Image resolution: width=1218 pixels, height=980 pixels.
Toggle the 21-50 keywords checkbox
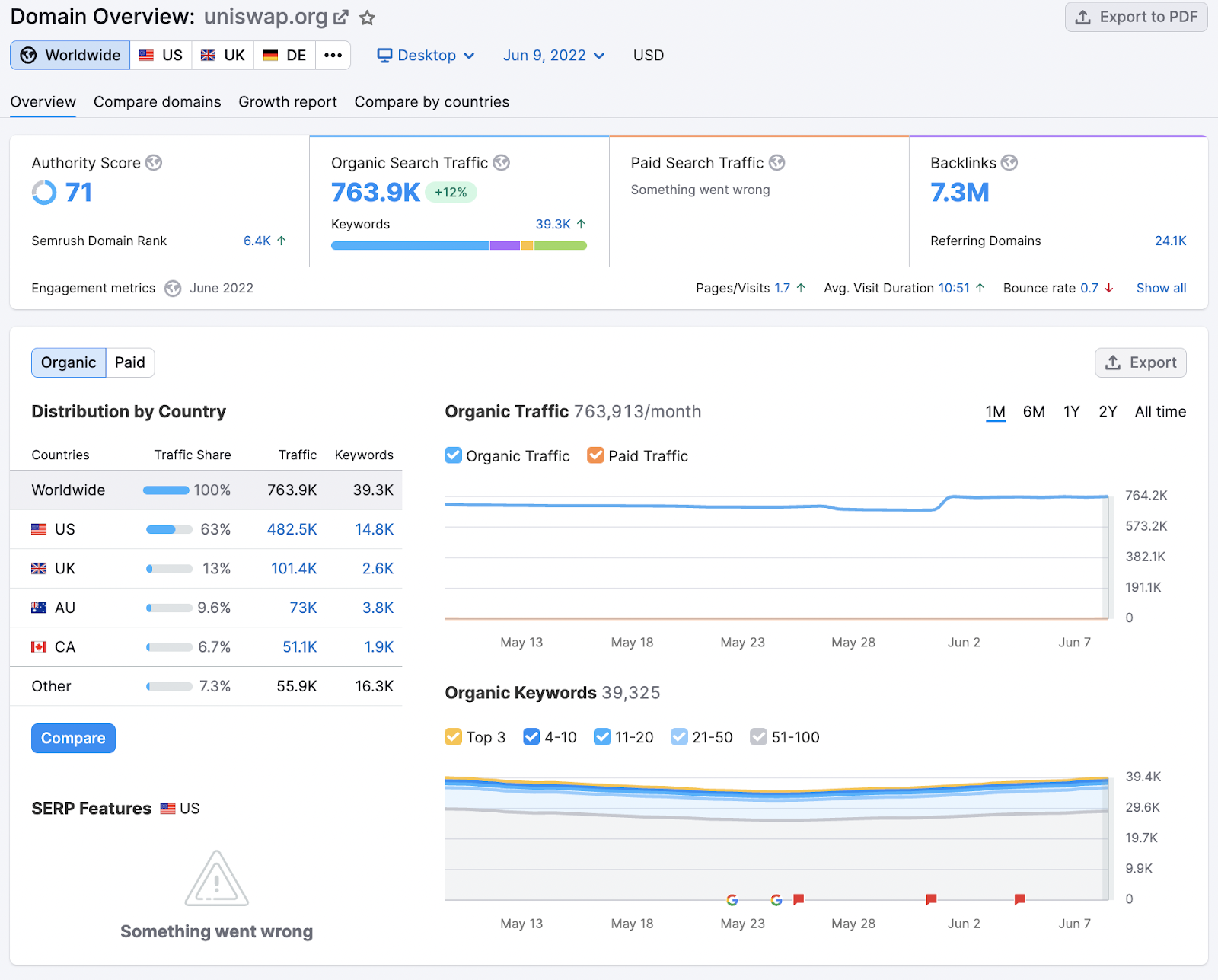[x=680, y=737]
